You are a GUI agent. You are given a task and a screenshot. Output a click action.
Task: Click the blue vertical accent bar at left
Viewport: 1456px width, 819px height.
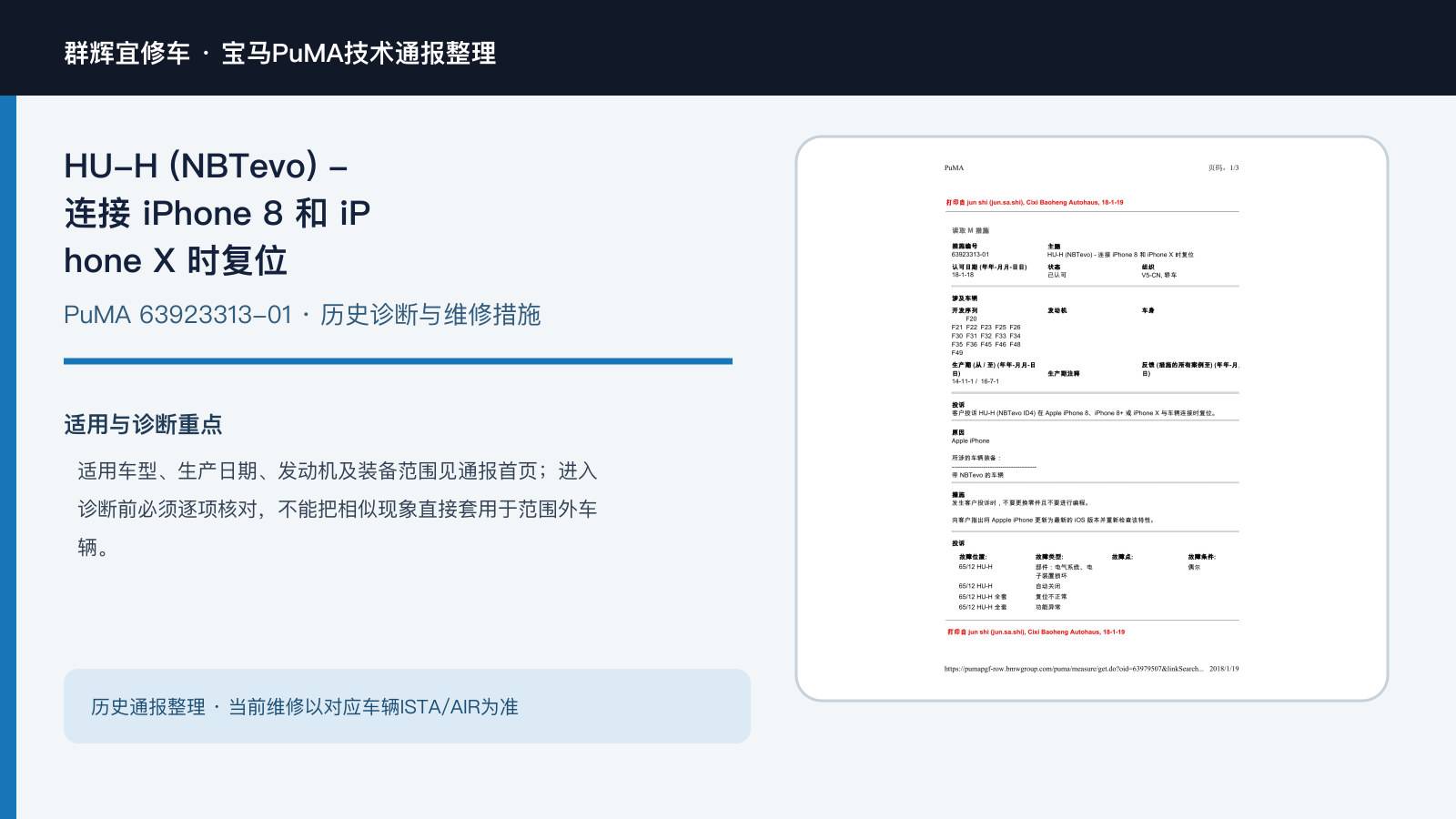pos(8,457)
